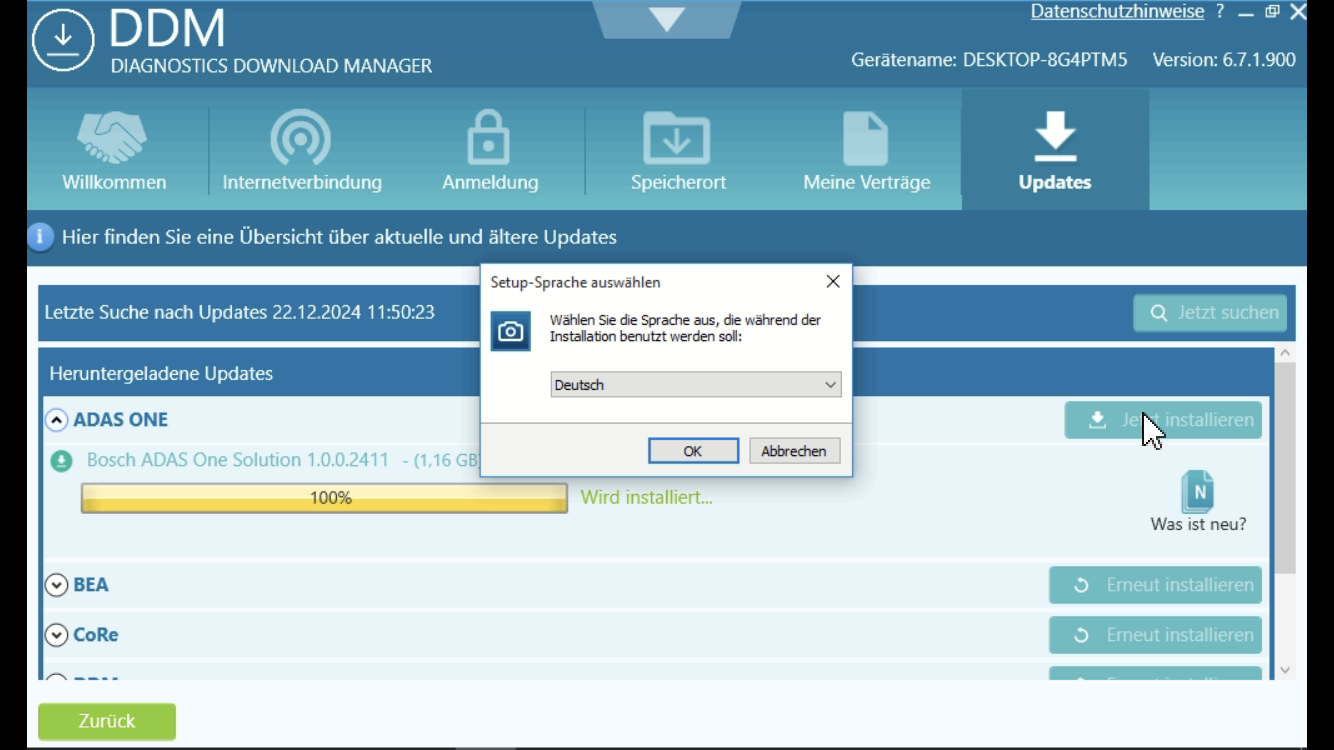Viewport: 1334px width, 750px height.
Task: Click the question mark help icon
Action: tap(1220, 12)
